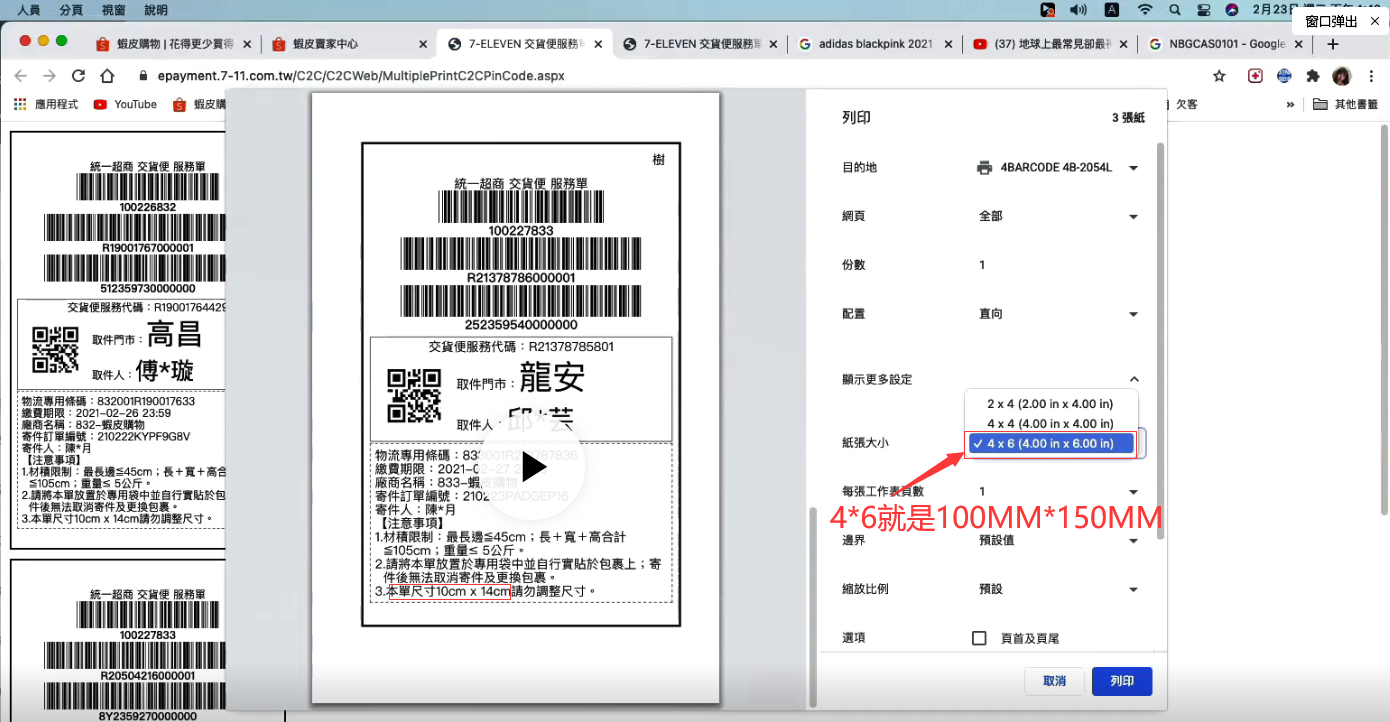Screen dimensions: 1390x722
Task: Switch to the NBGCAS0101 Google tab
Action: 1225,44
